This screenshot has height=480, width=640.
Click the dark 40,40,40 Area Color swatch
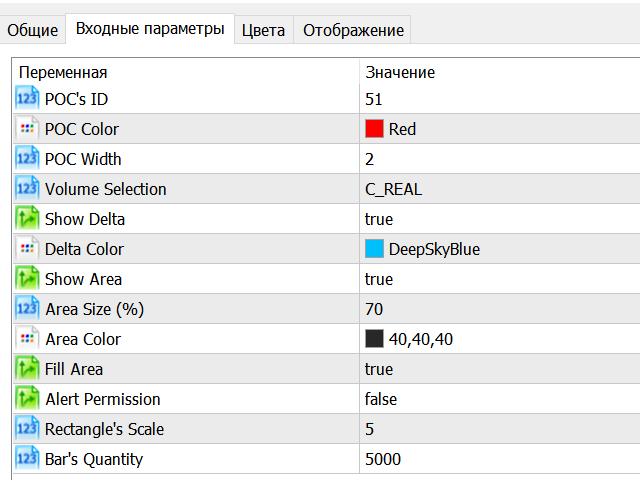(x=374, y=339)
